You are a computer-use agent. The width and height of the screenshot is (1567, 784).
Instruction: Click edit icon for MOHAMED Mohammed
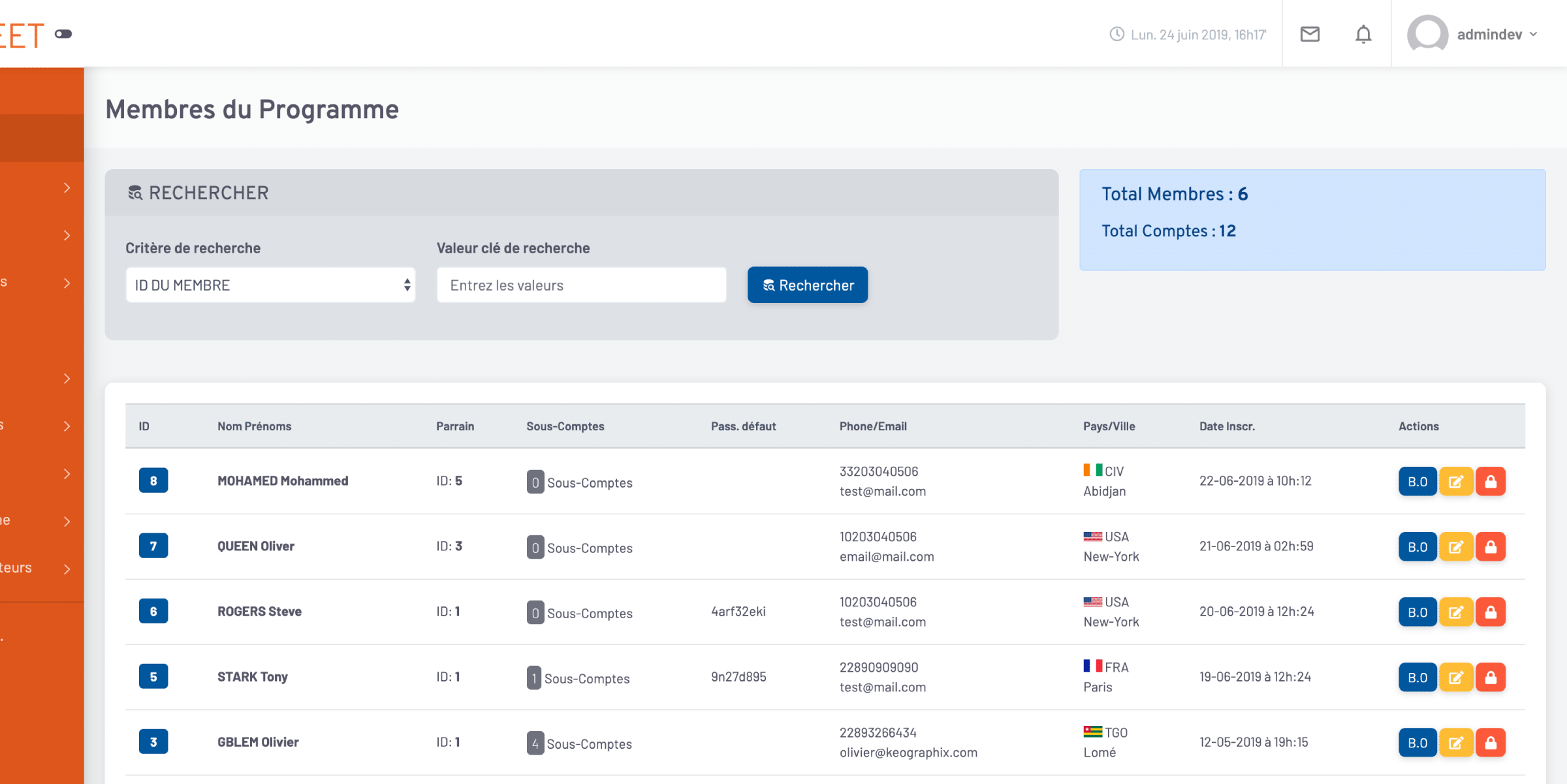[x=1455, y=482]
